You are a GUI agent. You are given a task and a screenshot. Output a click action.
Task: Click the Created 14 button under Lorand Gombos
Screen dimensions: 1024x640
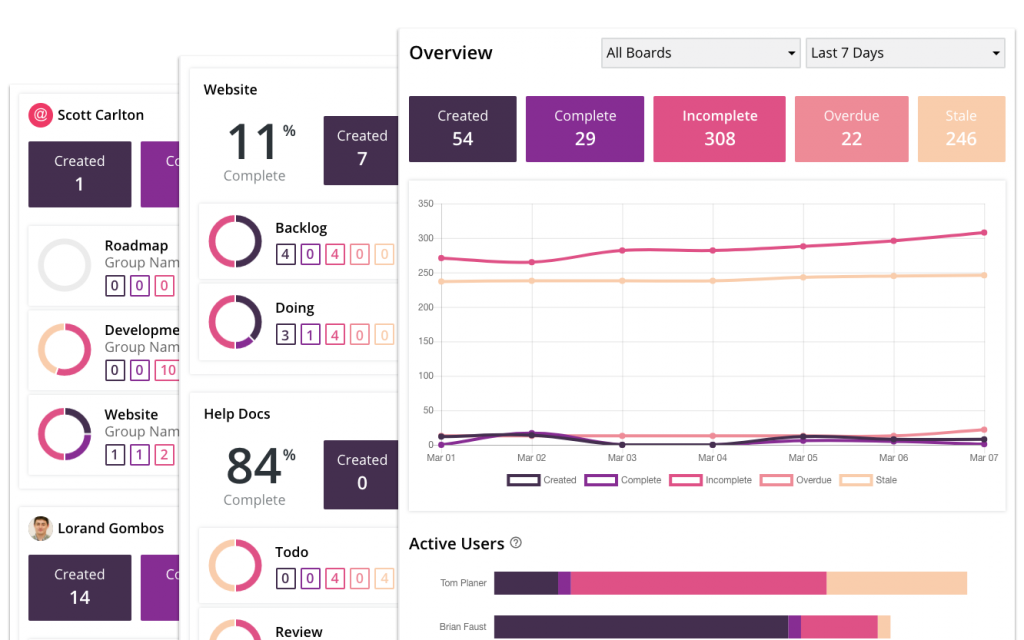tap(79, 587)
